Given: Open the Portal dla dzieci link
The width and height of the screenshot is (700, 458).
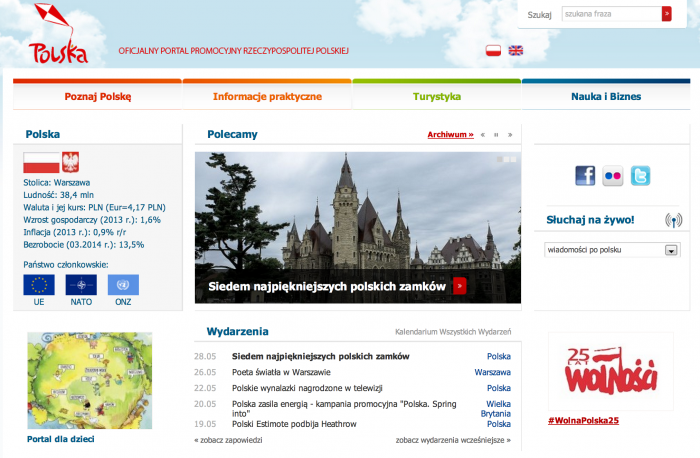Looking at the screenshot, I should (x=61, y=439).
